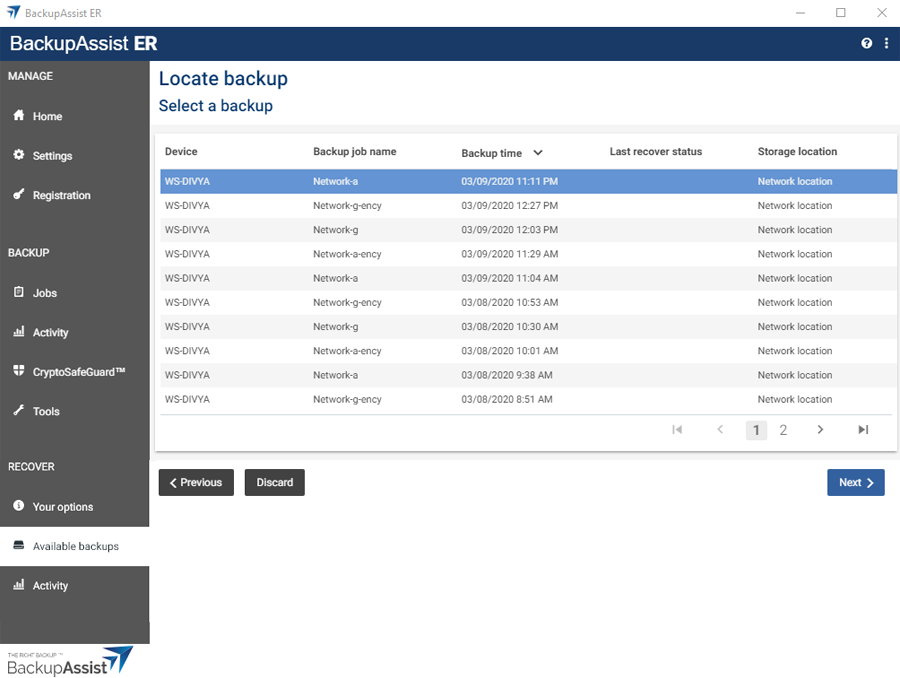This screenshot has height=678, width=900.
Task: Maximize the BackupAssist ER window
Action: 841,13
